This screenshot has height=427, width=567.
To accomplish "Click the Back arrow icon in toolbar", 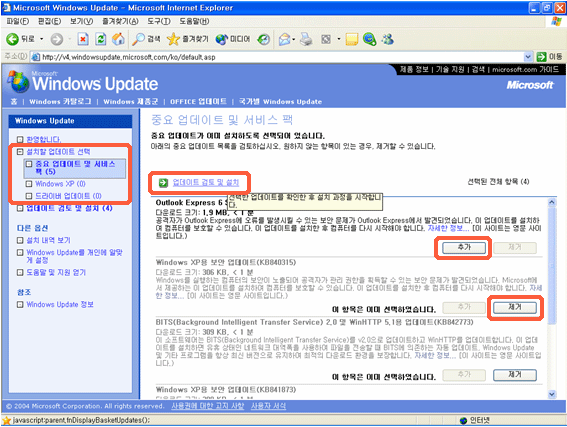I will 12,39.
